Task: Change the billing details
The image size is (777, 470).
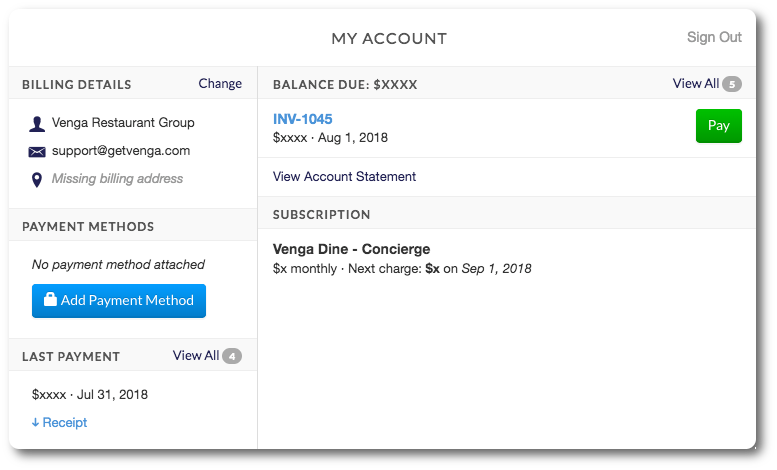Action: pyautogui.click(x=220, y=83)
